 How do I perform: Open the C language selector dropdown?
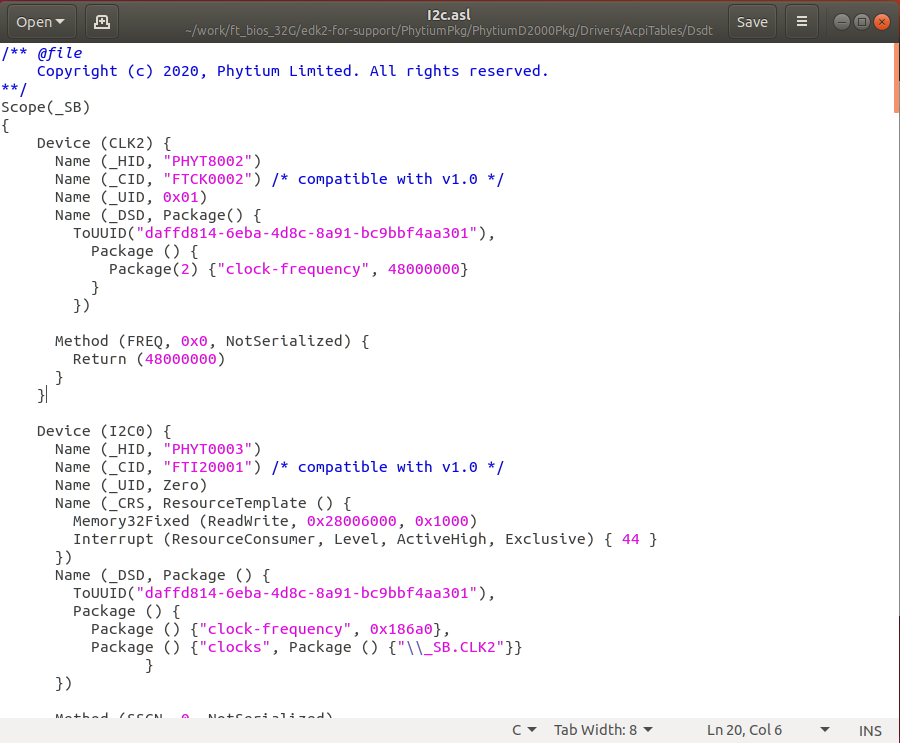coord(524,730)
